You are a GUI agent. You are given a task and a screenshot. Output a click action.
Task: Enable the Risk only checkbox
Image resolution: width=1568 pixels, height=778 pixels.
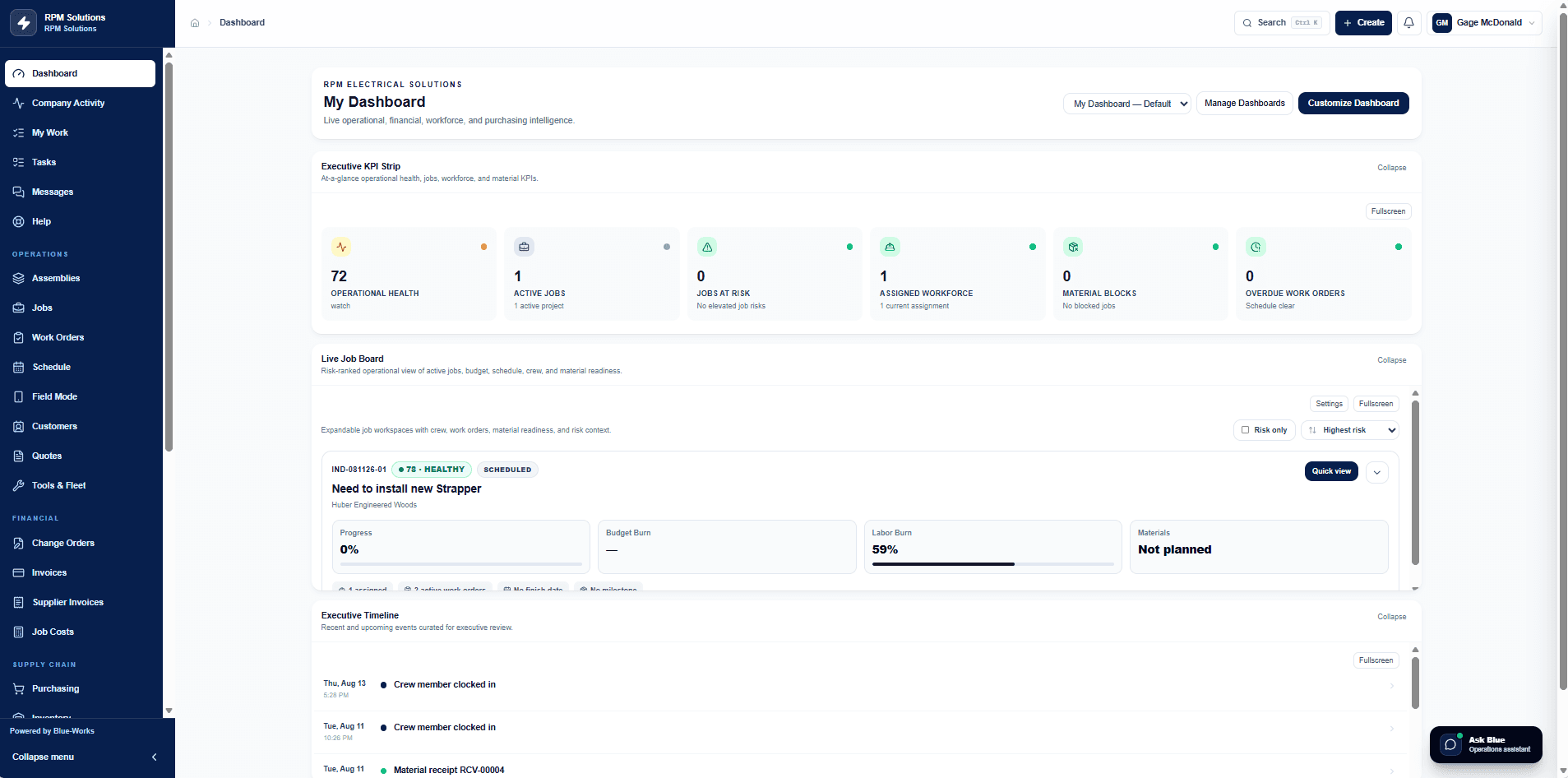[x=1245, y=430]
